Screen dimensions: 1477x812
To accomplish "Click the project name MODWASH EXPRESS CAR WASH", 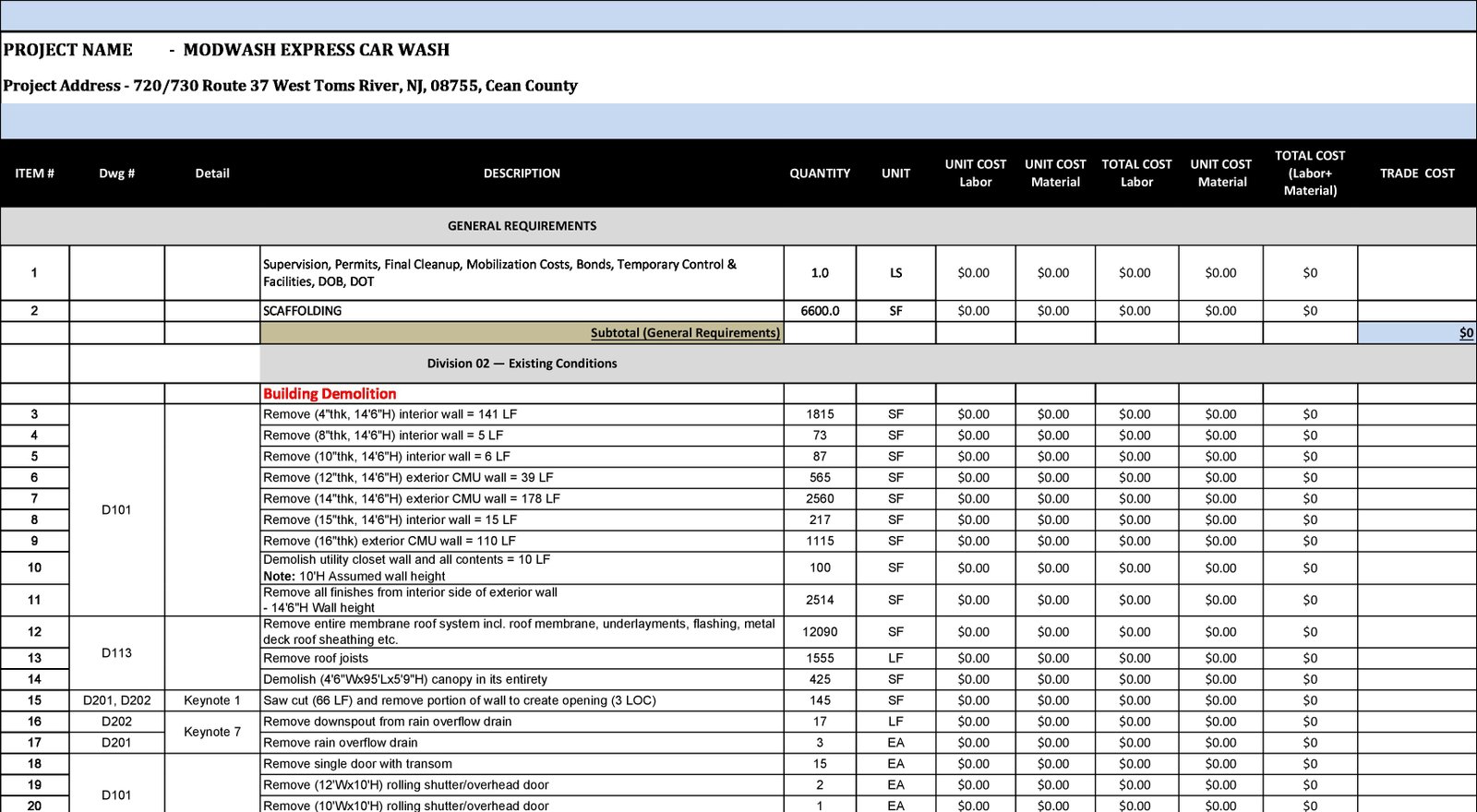I will [317, 50].
